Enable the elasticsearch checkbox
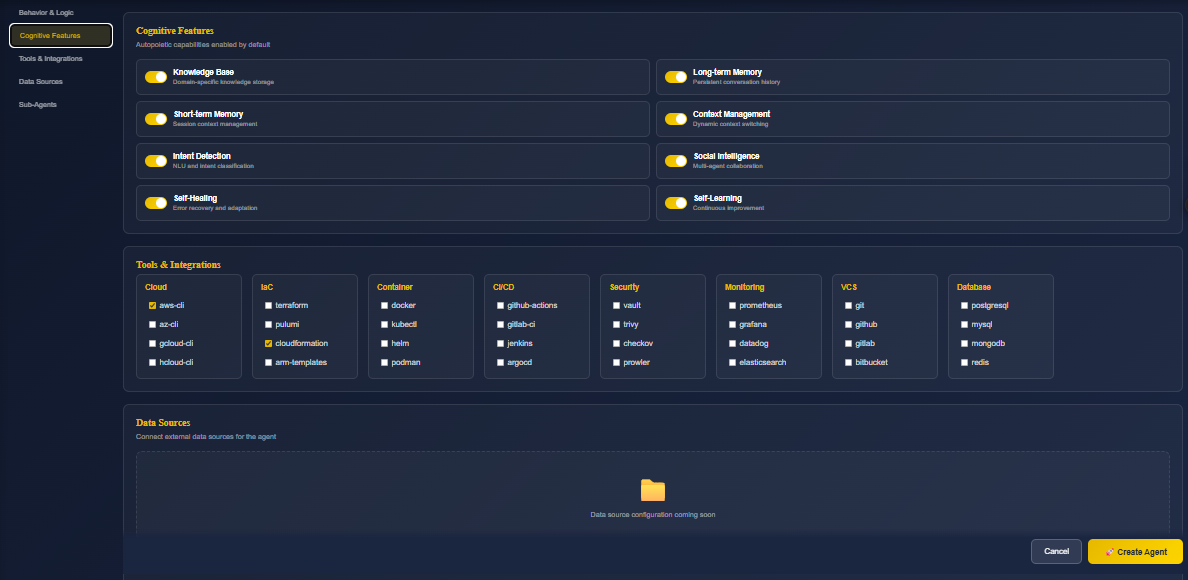 732,363
